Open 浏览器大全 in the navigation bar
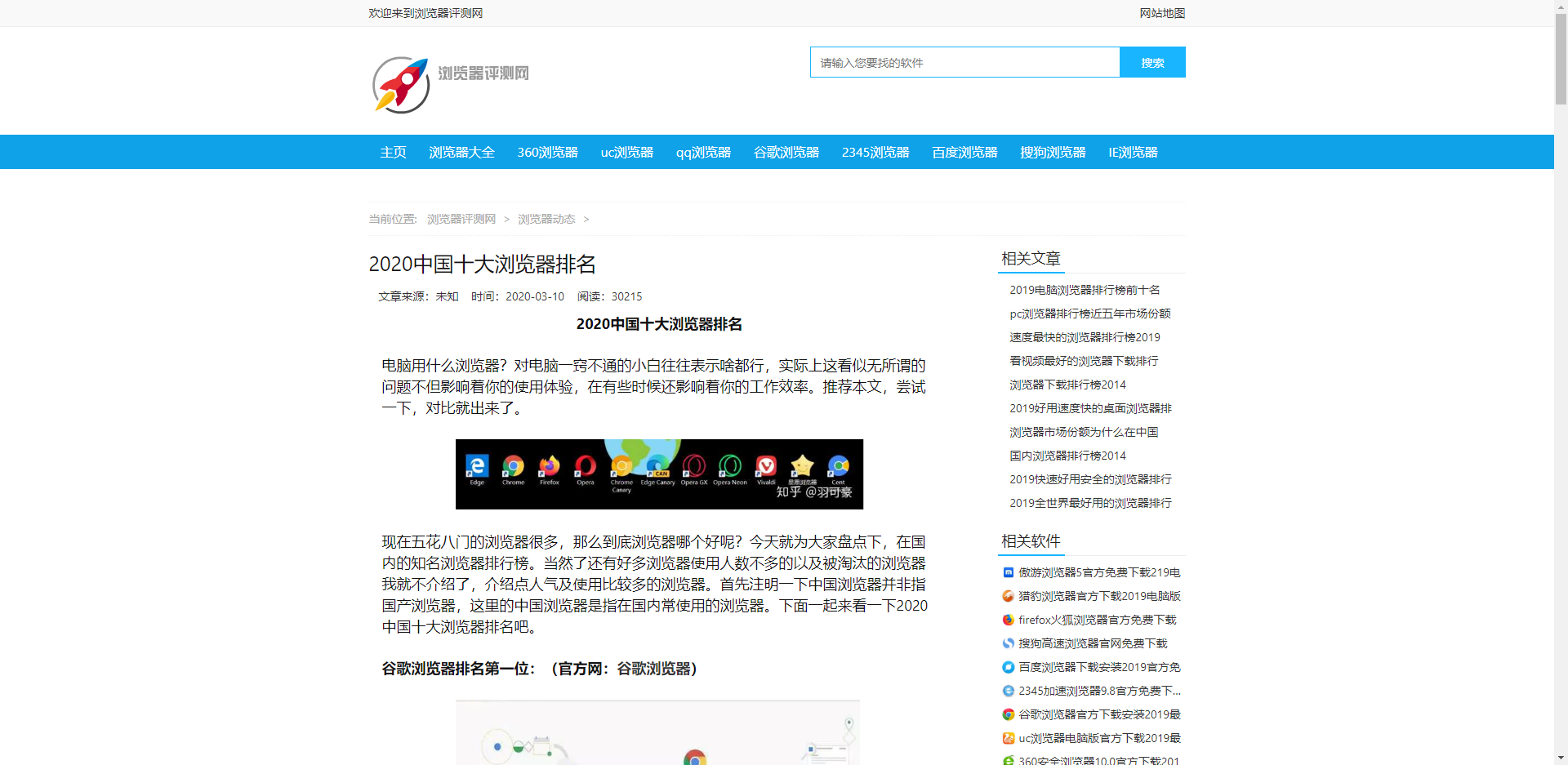Image resolution: width=1568 pixels, height=765 pixels. pyautogui.click(x=461, y=152)
